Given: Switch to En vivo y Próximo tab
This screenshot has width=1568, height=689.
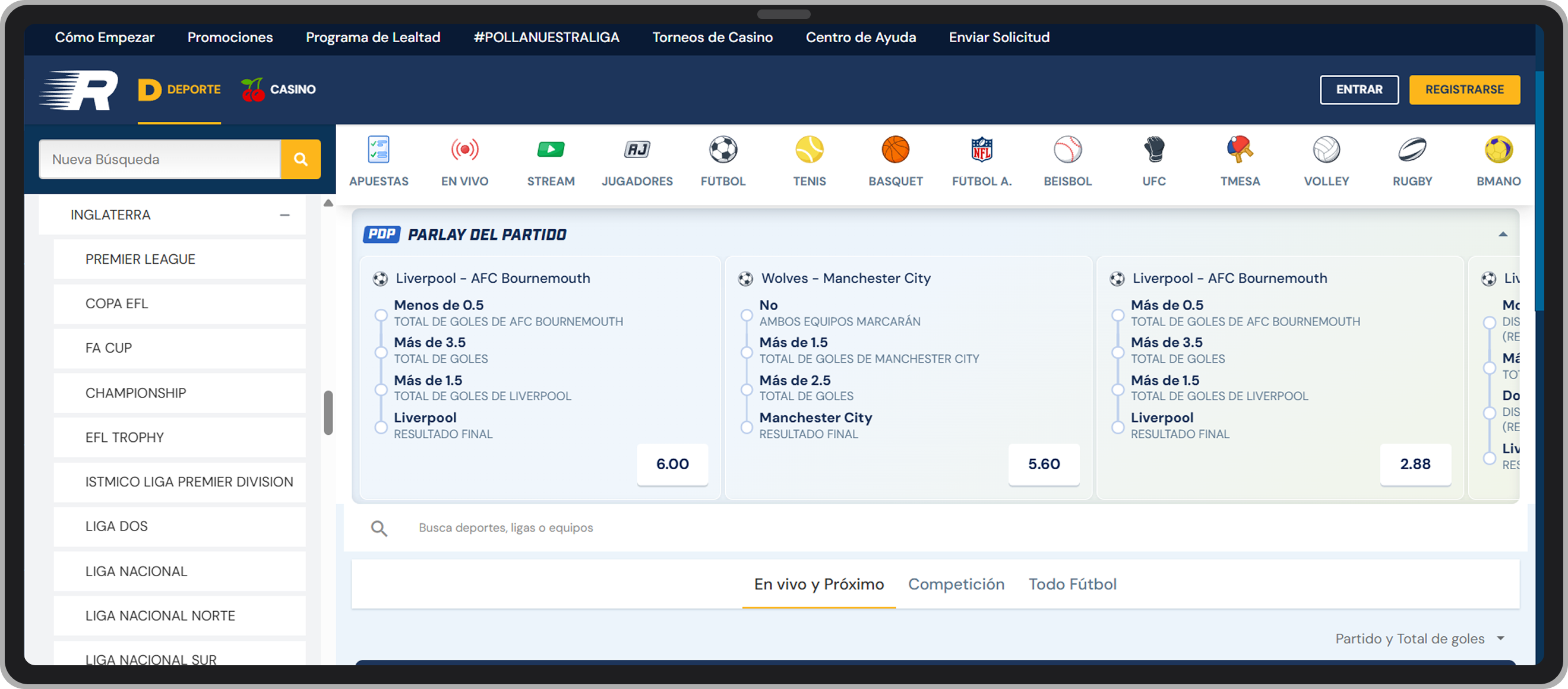Looking at the screenshot, I should click(818, 584).
